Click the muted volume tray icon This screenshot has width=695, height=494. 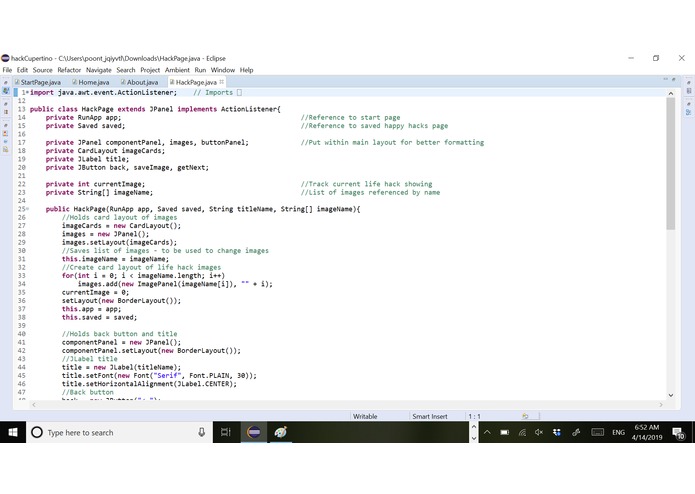pos(539,432)
